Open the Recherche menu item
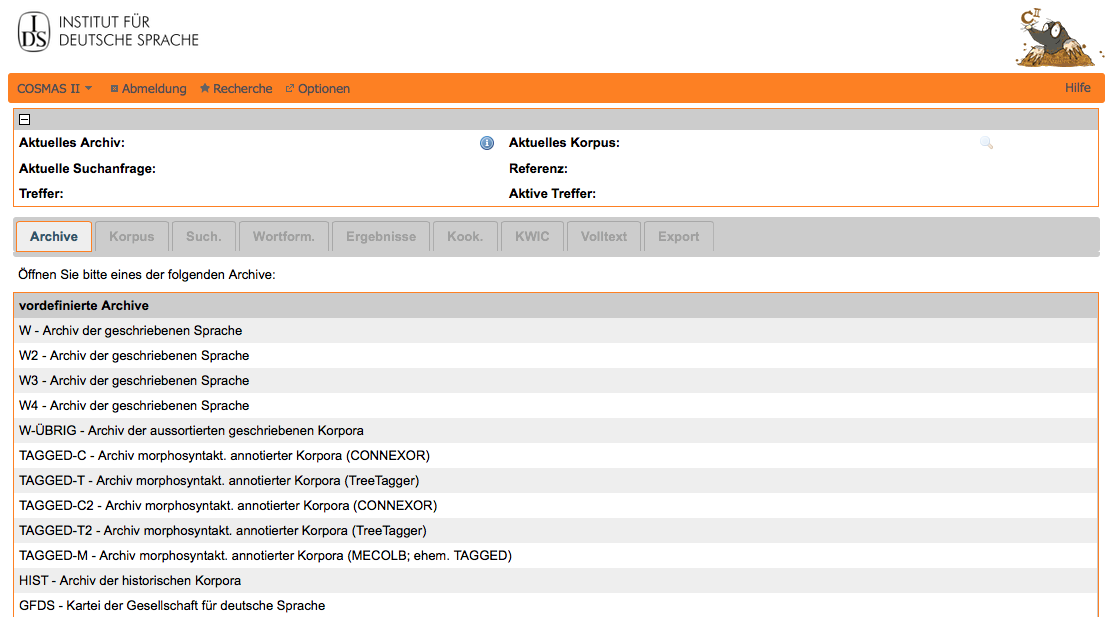Screen dimensions: 1113x617 point(236,89)
